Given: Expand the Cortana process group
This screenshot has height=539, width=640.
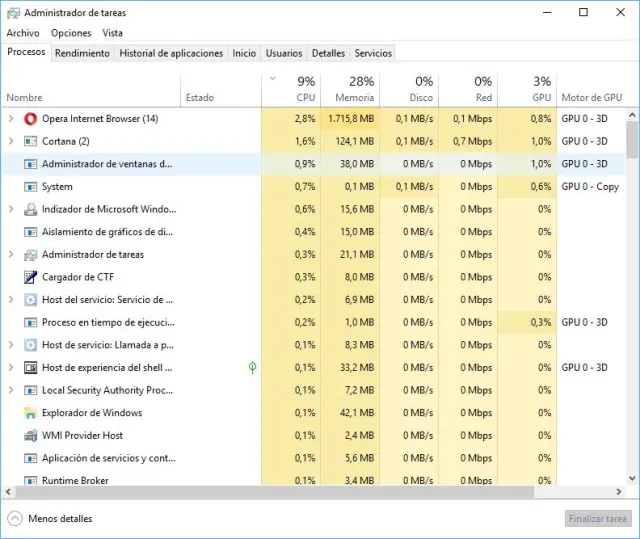Looking at the screenshot, I should pyautogui.click(x=11, y=142).
